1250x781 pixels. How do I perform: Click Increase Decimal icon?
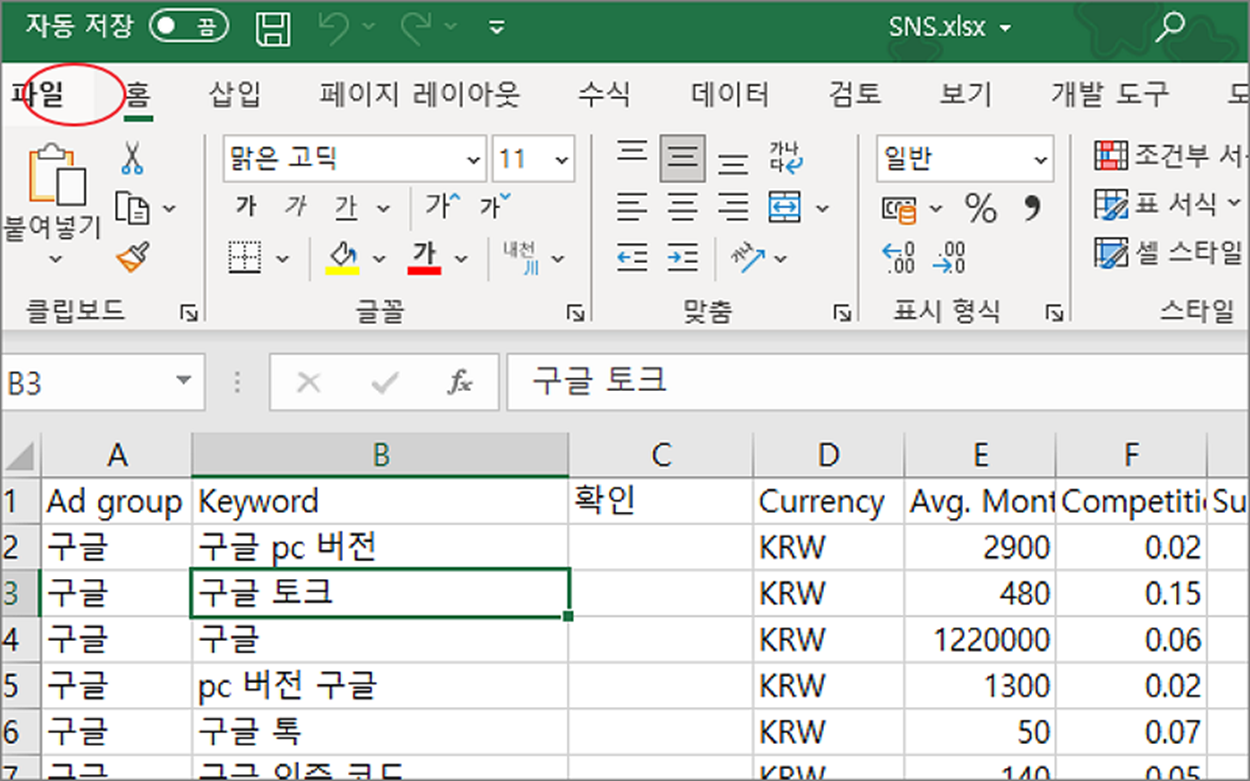pyautogui.click(x=899, y=258)
